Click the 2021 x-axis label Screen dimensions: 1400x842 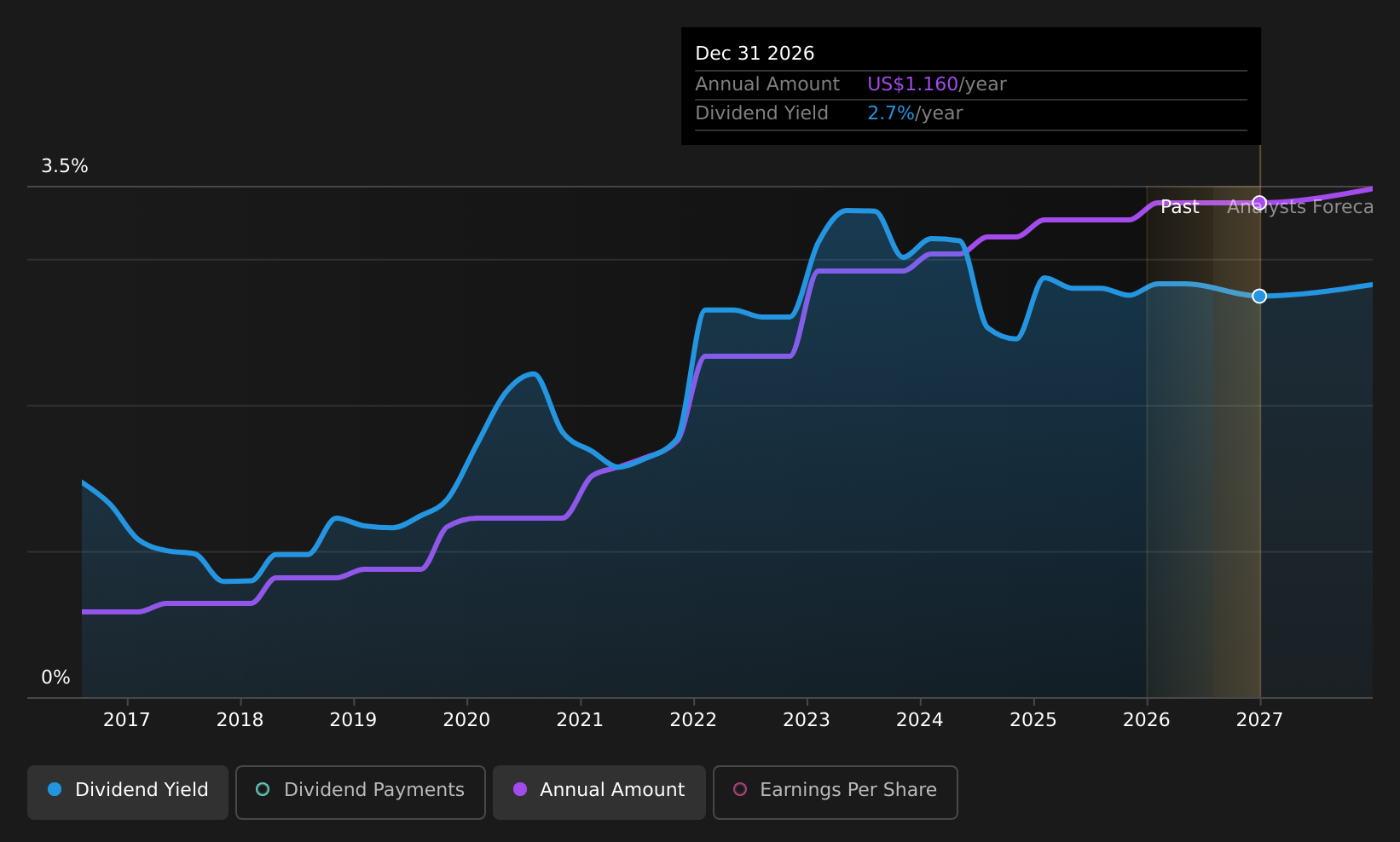(580, 720)
